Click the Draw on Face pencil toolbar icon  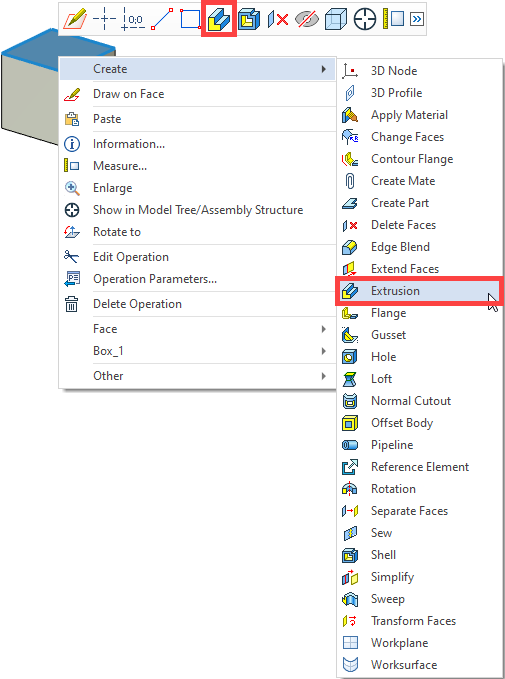pos(74,19)
